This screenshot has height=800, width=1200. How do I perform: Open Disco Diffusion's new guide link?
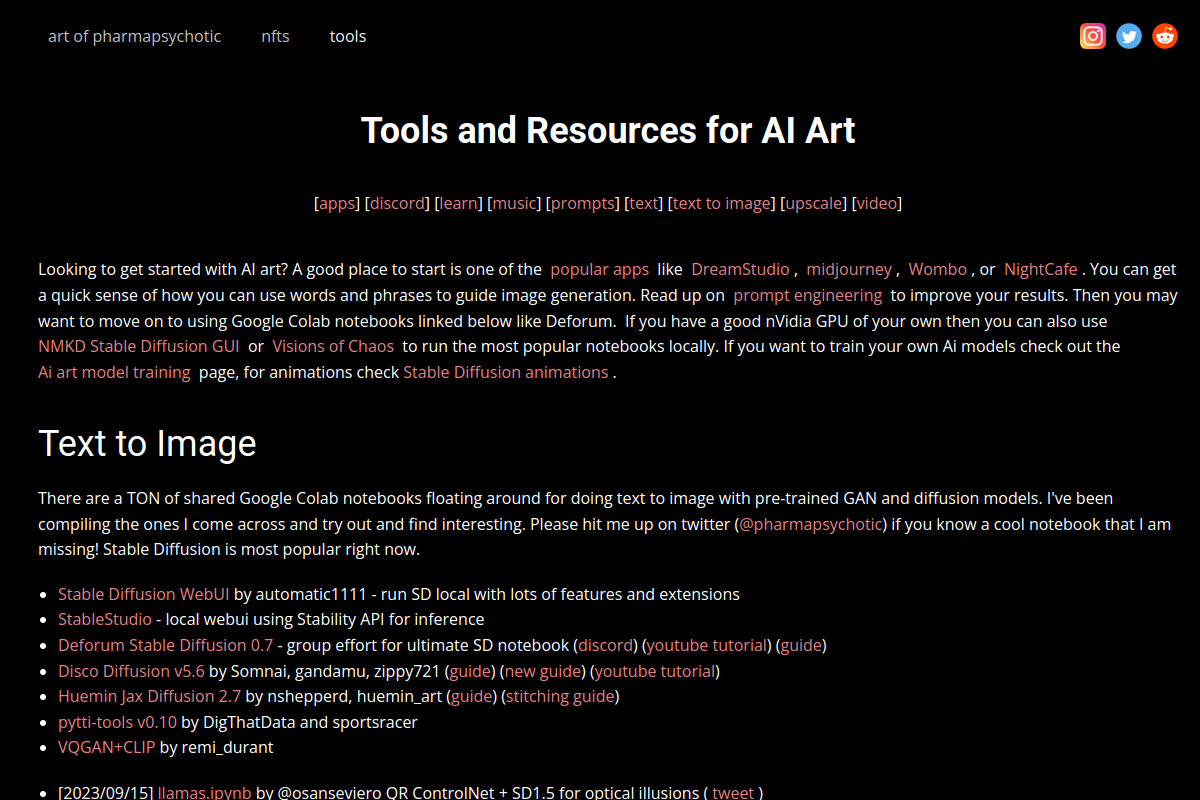pyautogui.click(x=543, y=671)
